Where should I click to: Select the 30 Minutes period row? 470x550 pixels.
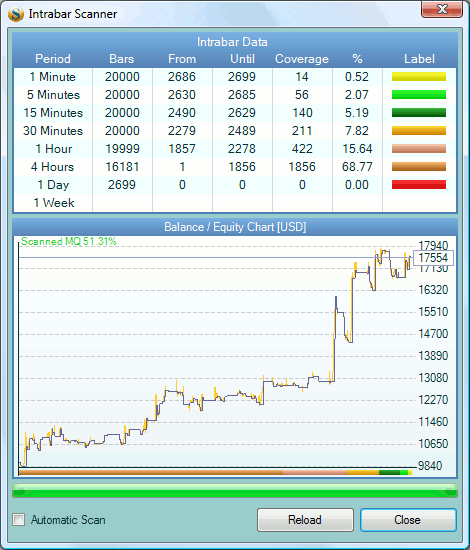[235, 131]
